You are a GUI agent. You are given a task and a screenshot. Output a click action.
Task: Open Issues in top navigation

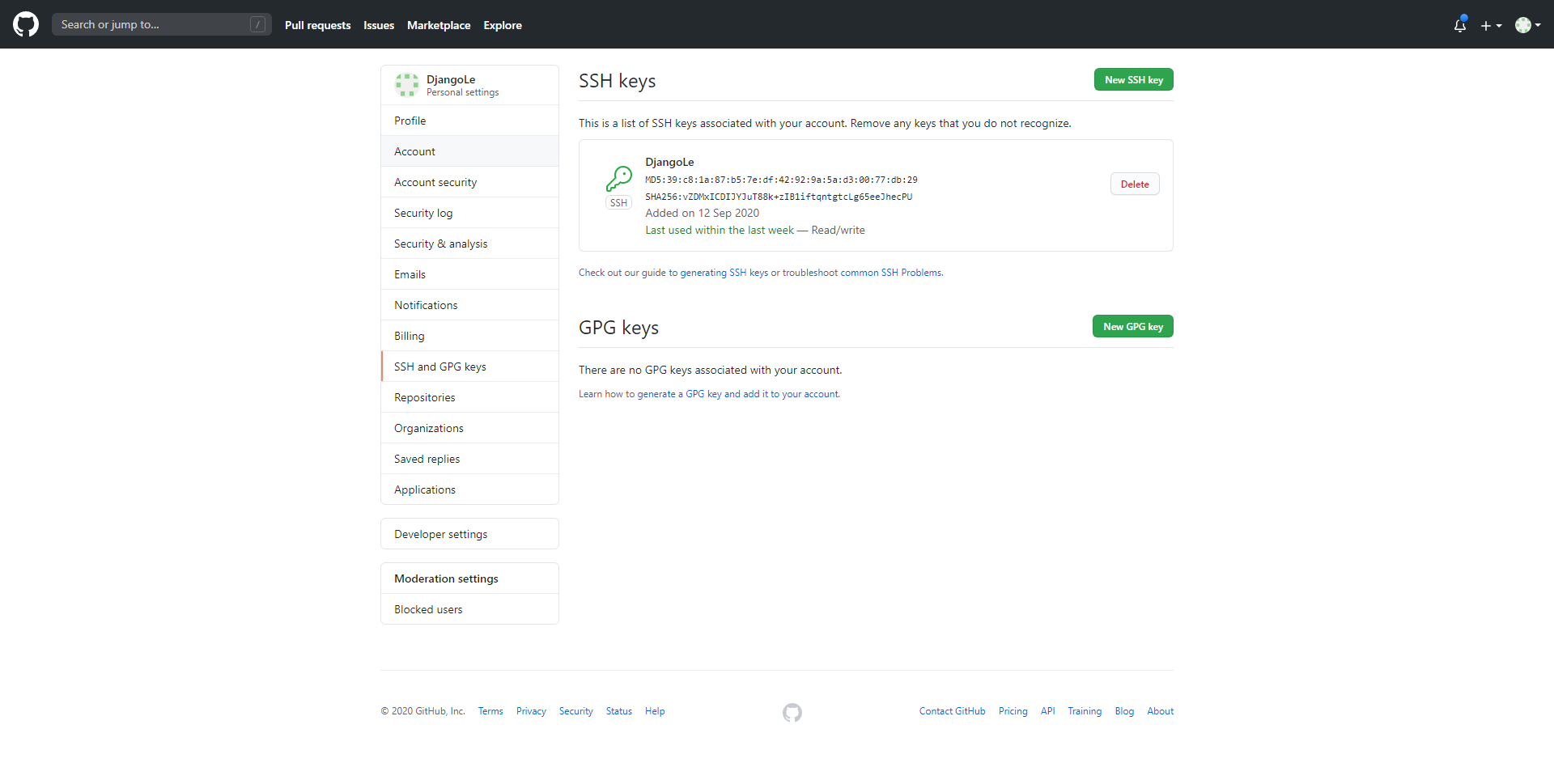[379, 25]
